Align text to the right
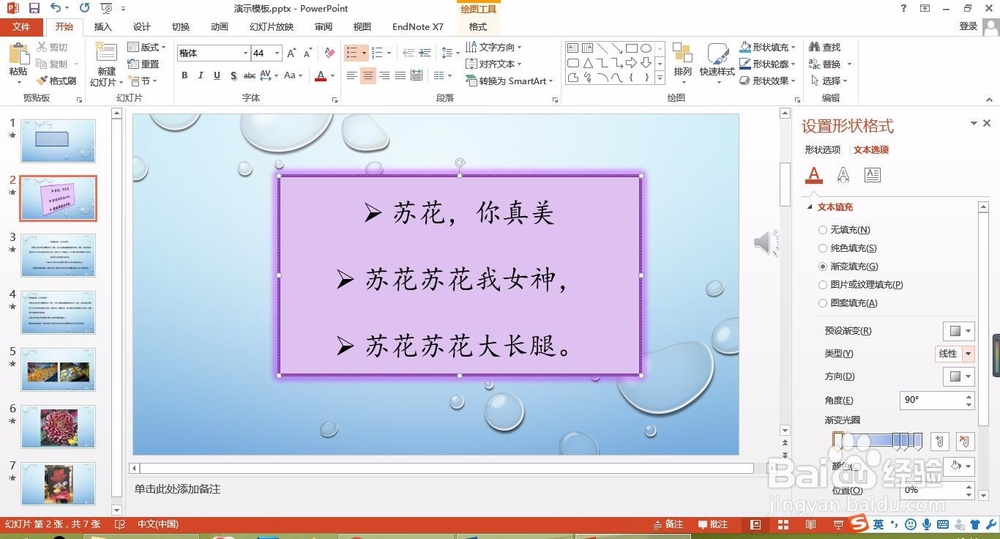The width and height of the screenshot is (1000, 539). 384,75
